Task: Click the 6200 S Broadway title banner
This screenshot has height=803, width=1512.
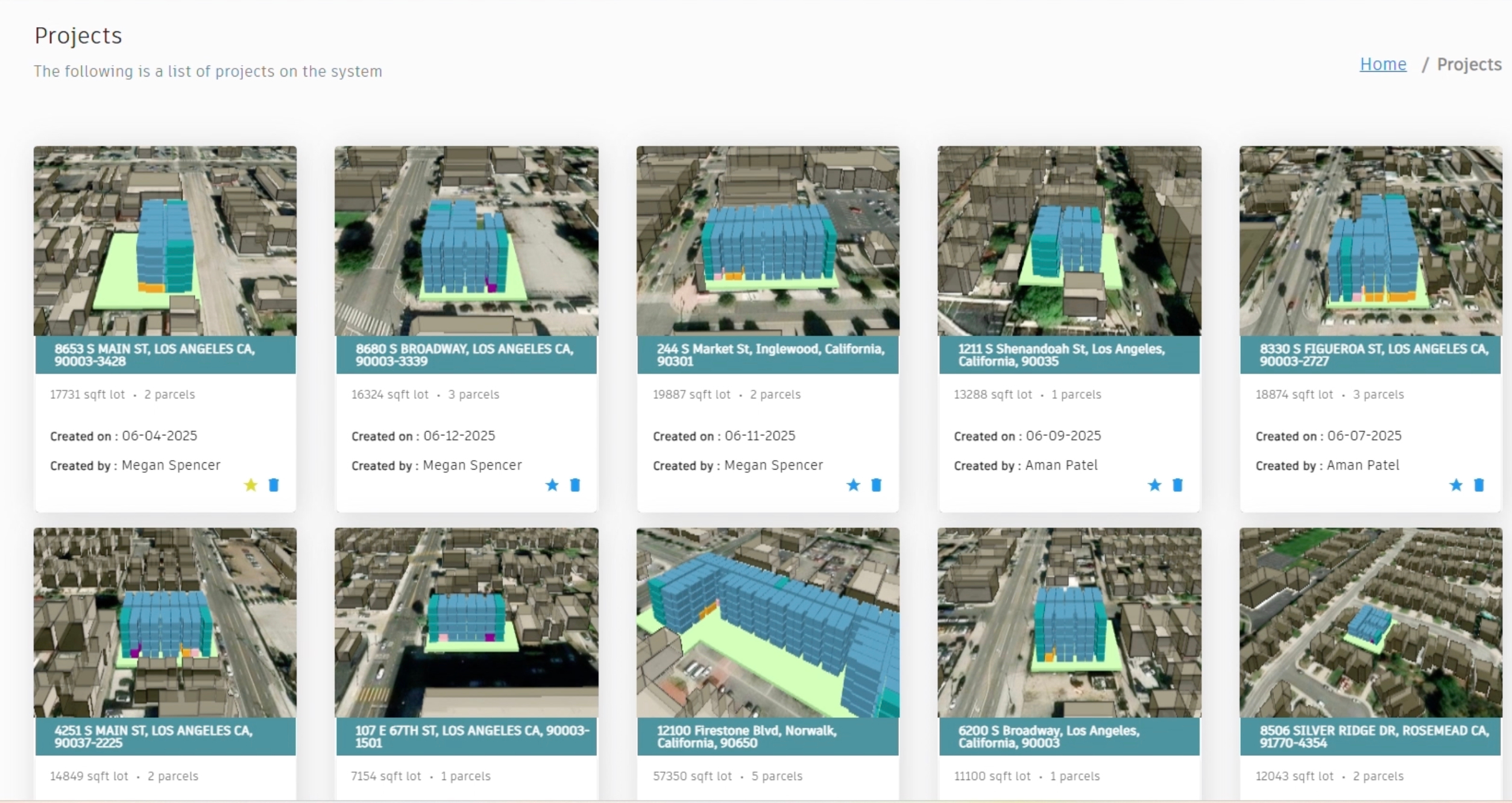Action: [x=1069, y=736]
